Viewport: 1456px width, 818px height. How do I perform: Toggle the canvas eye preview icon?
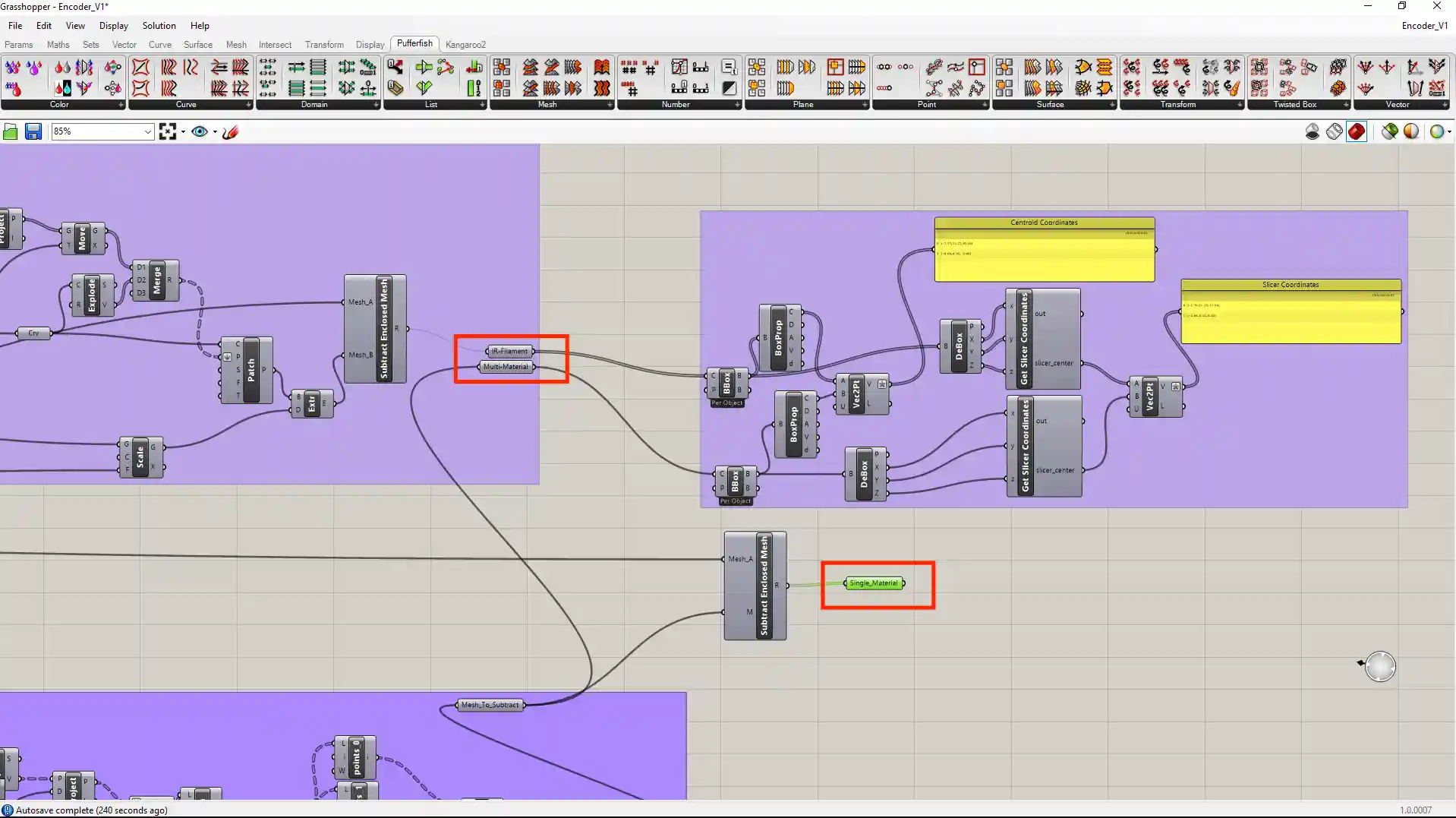200,132
